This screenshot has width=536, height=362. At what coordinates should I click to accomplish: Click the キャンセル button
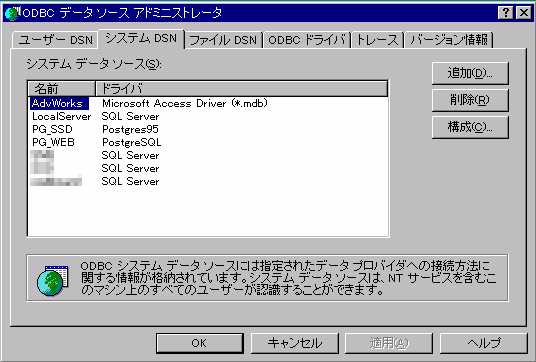[x=295, y=343]
